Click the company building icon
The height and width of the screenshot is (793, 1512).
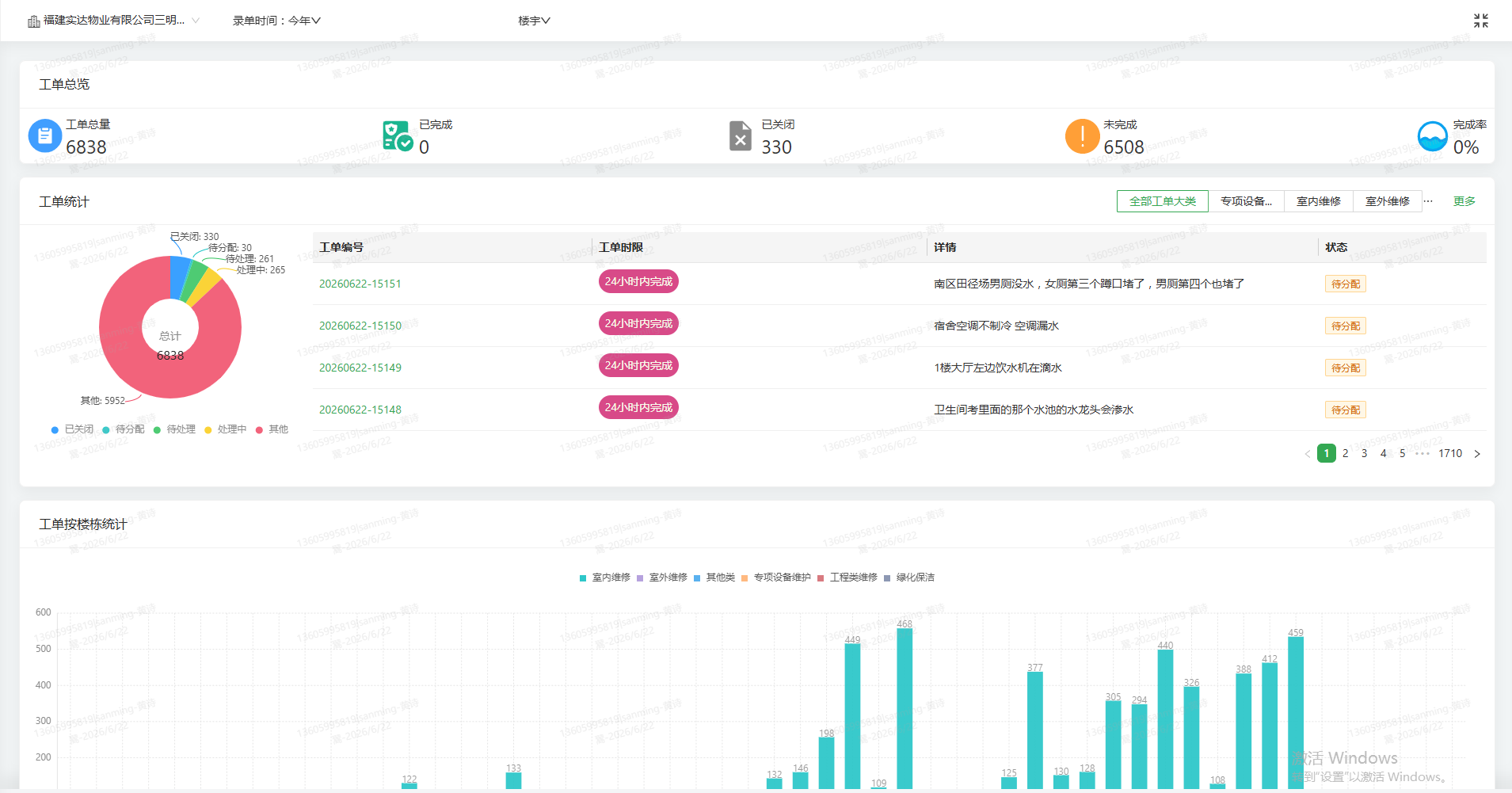pyautogui.click(x=34, y=21)
